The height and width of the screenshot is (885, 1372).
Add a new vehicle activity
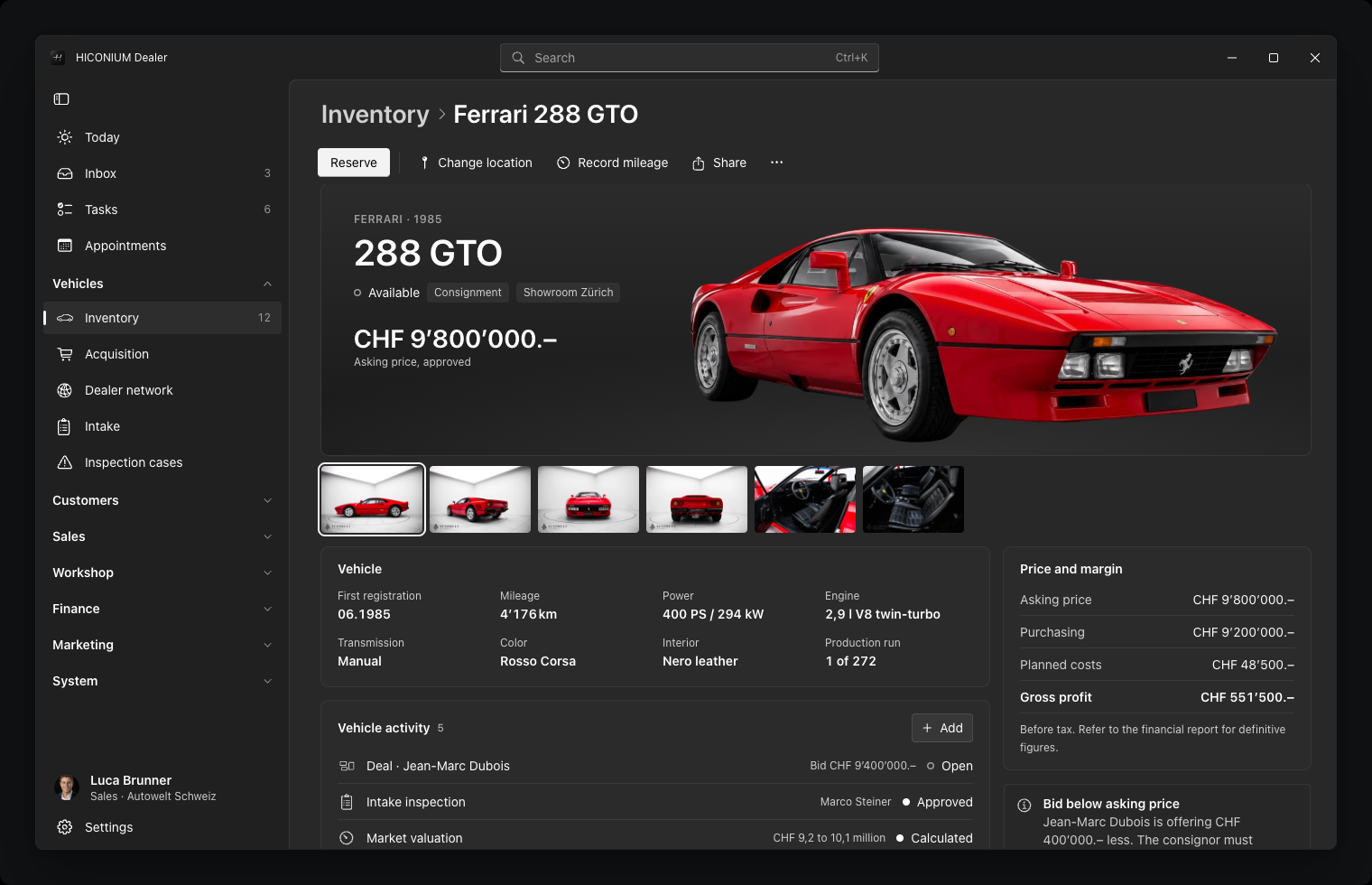tap(942, 728)
